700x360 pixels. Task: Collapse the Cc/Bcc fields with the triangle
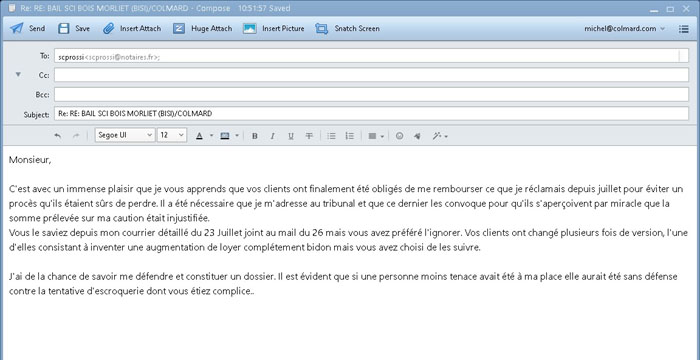pos(18,74)
